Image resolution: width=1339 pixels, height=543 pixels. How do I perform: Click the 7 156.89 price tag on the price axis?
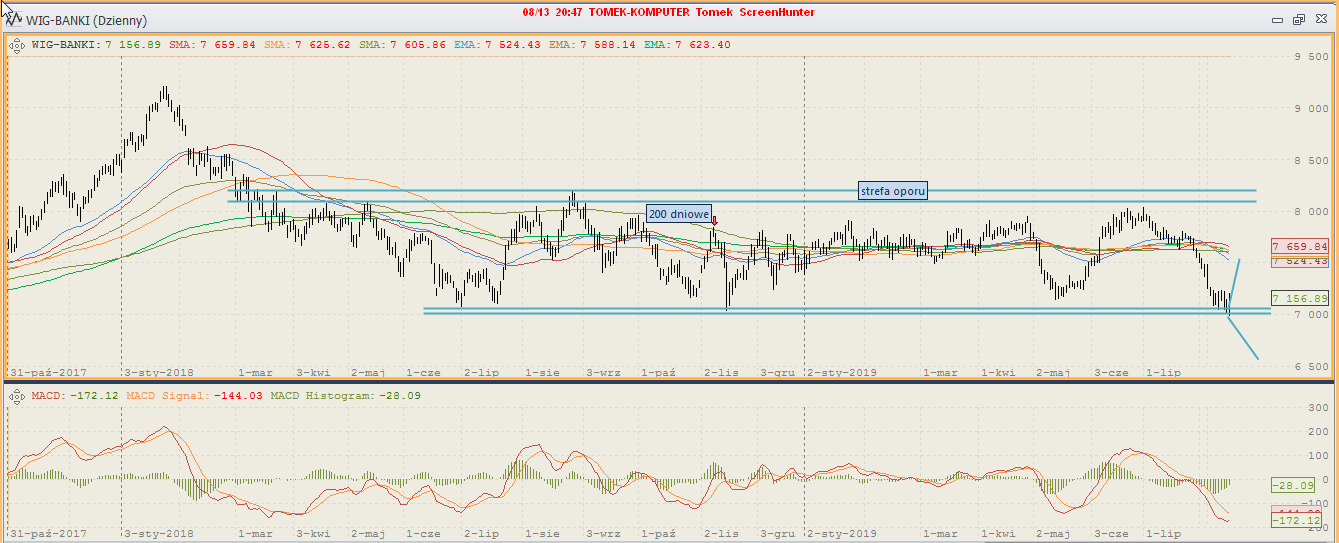point(1299,298)
